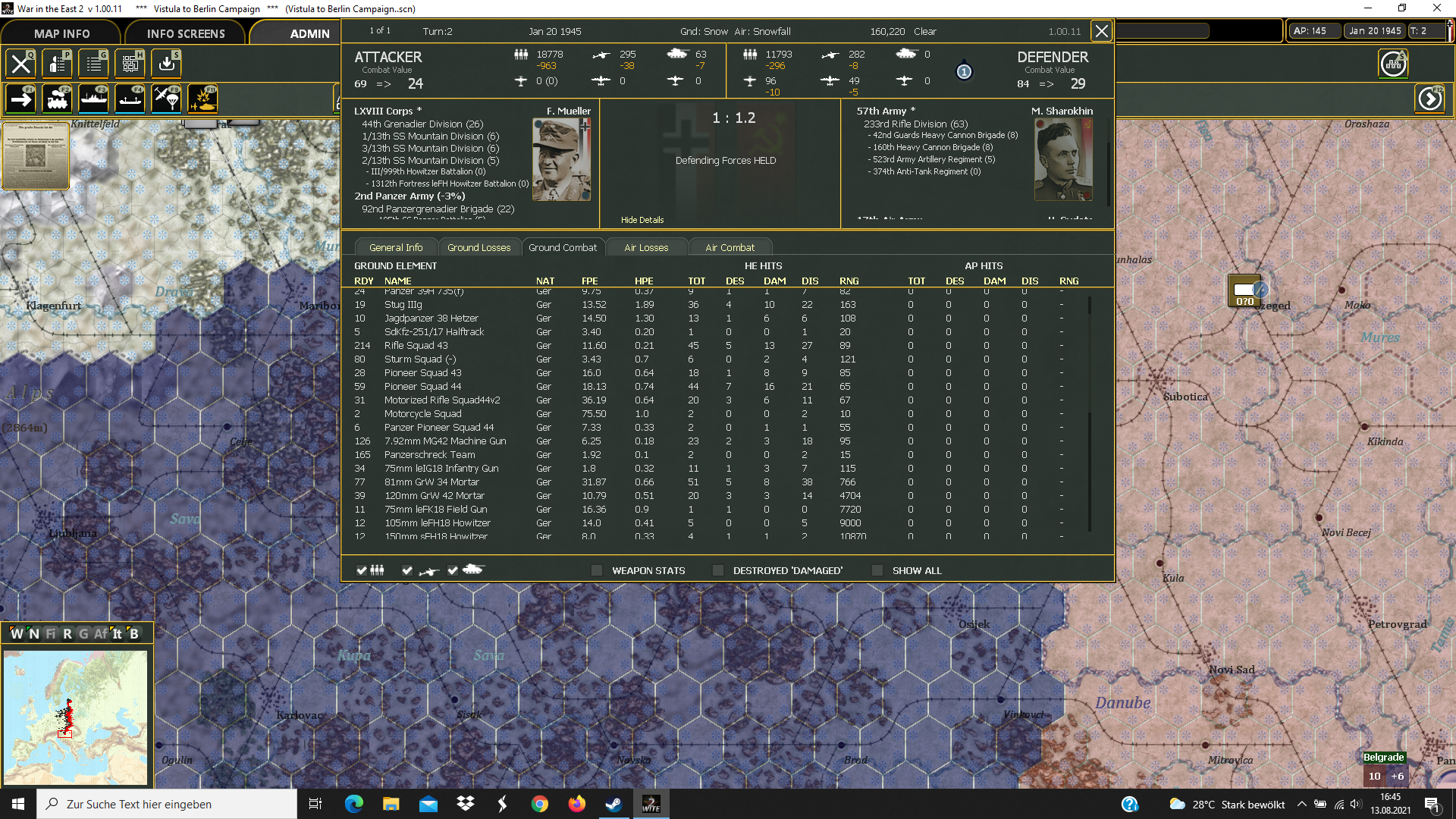Click the Europe minimap
1456x819 pixels.
click(x=75, y=717)
